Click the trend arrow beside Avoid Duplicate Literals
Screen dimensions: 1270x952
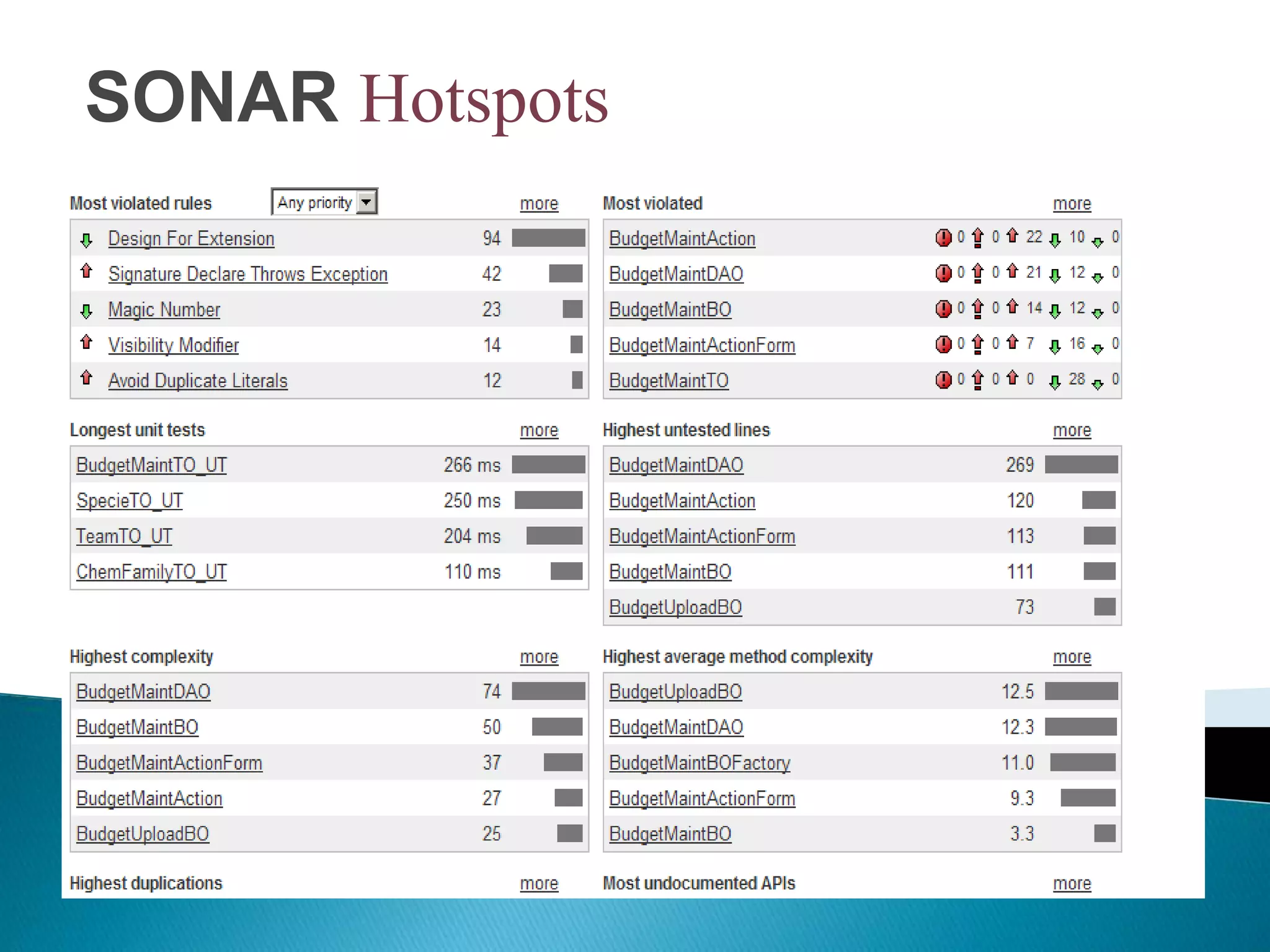(x=87, y=377)
